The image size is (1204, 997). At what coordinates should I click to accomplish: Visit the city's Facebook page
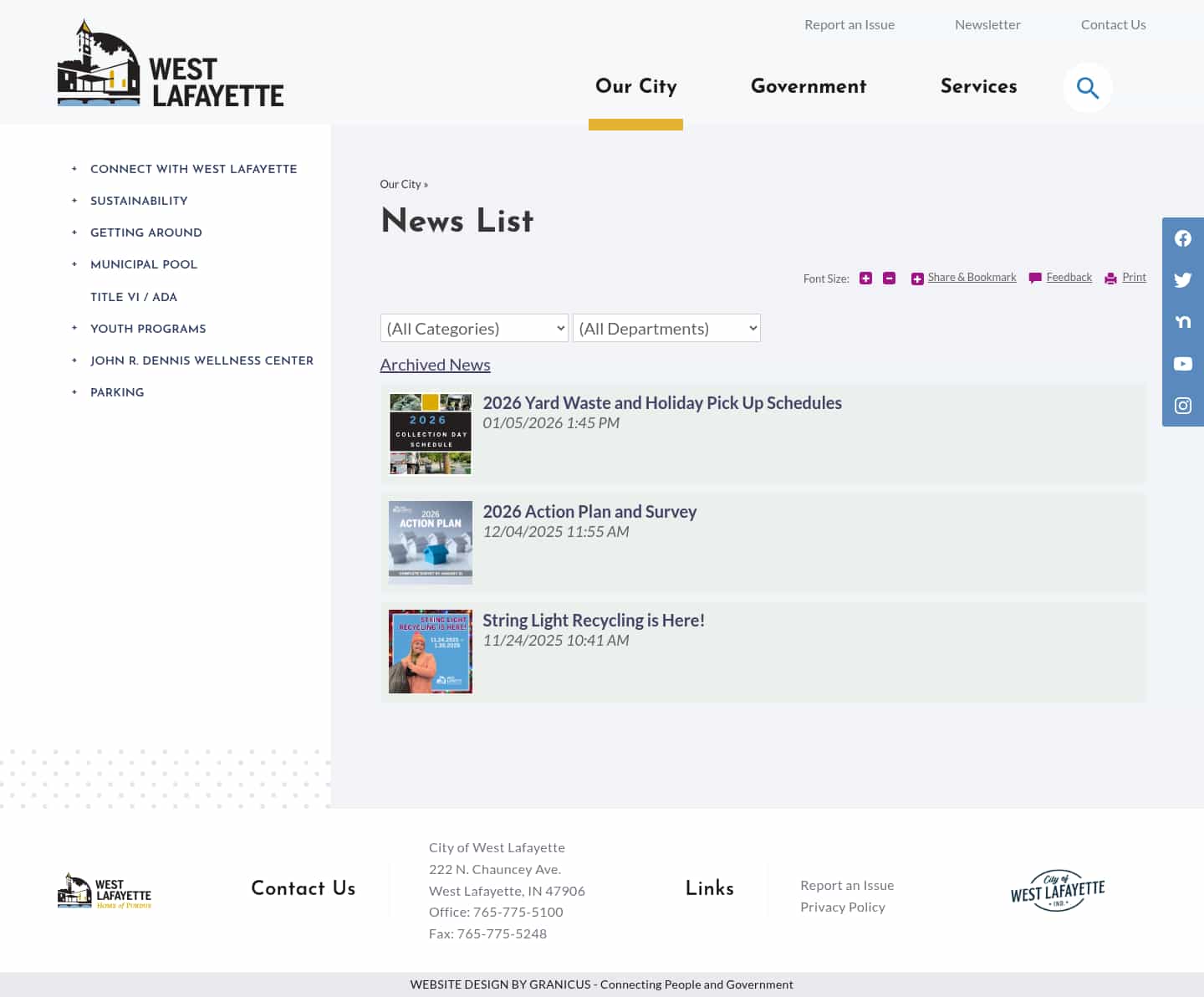[1182, 238]
